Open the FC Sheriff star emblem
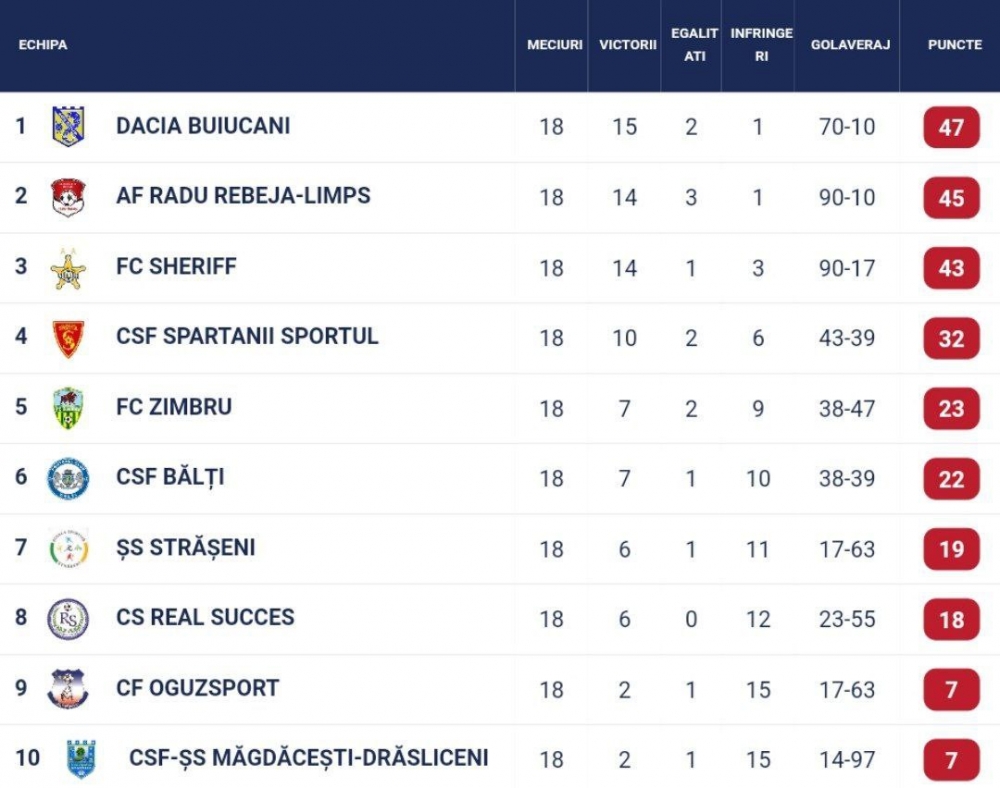This screenshot has width=1000, height=788. click(x=68, y=268)
